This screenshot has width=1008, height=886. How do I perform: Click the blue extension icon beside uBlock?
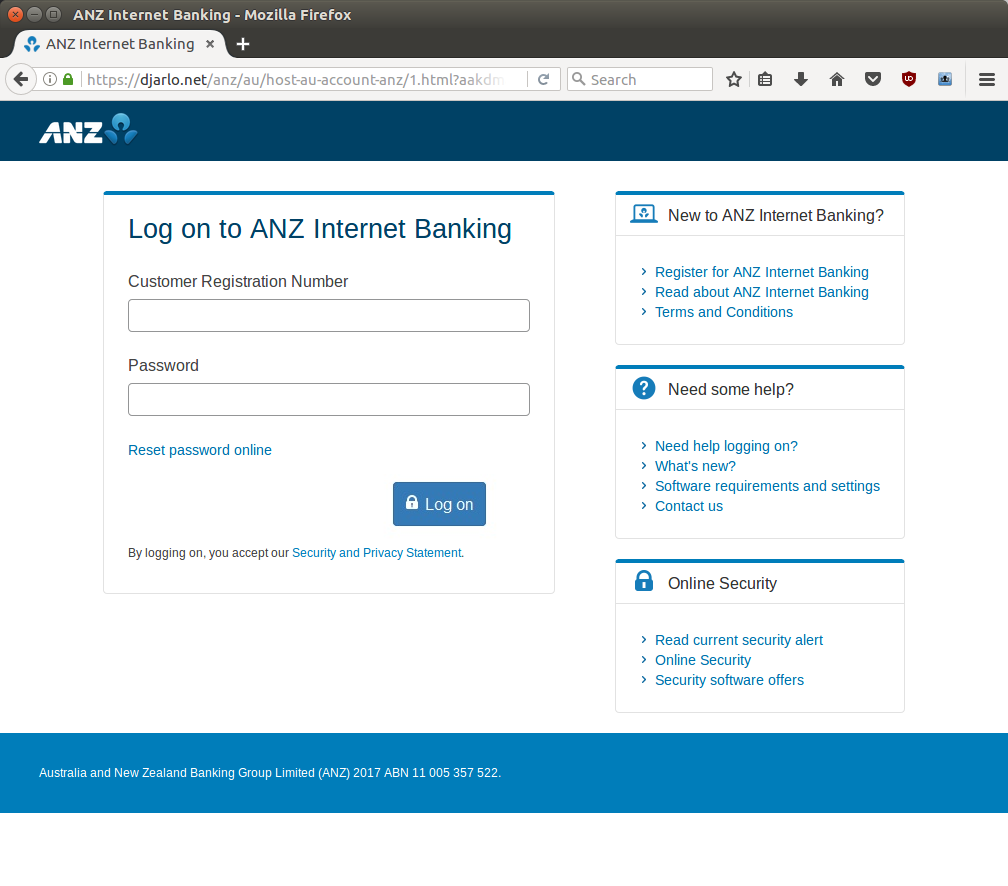(944, 79)
